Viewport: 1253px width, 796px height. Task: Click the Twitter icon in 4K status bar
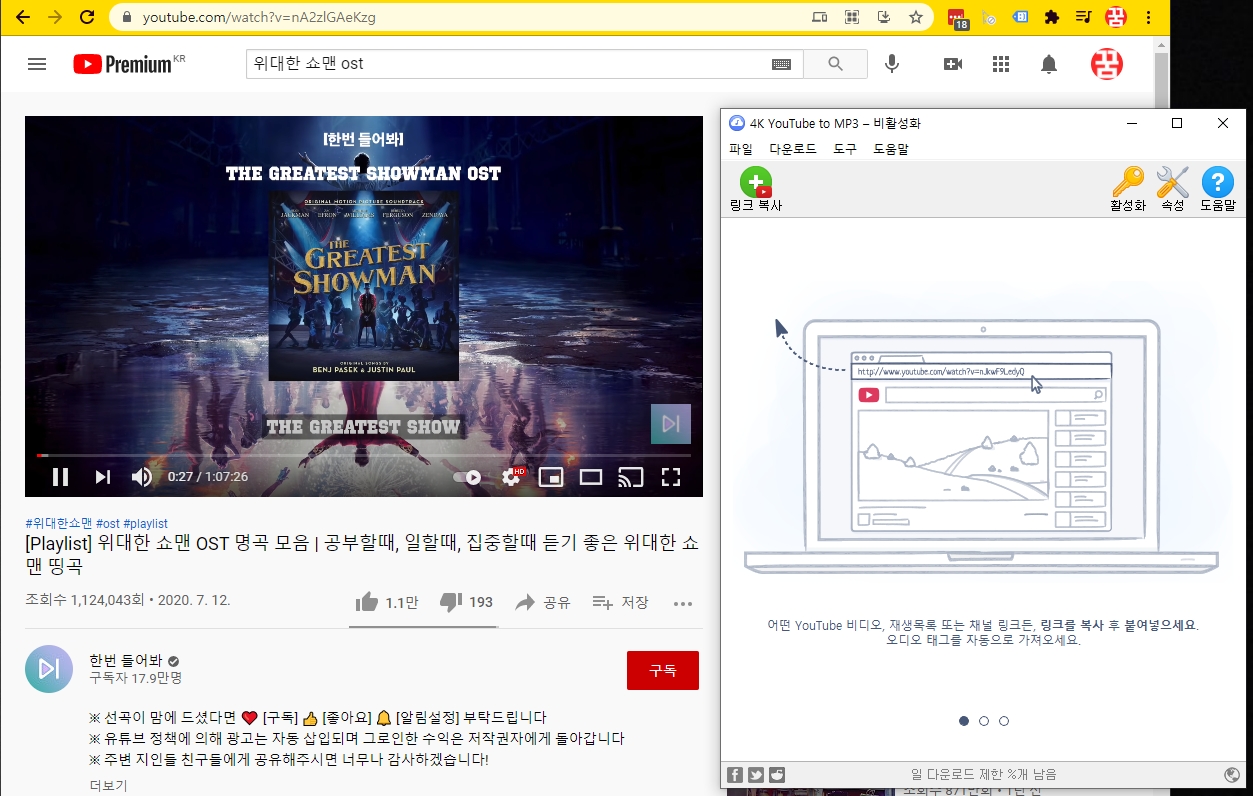(756, 775)
